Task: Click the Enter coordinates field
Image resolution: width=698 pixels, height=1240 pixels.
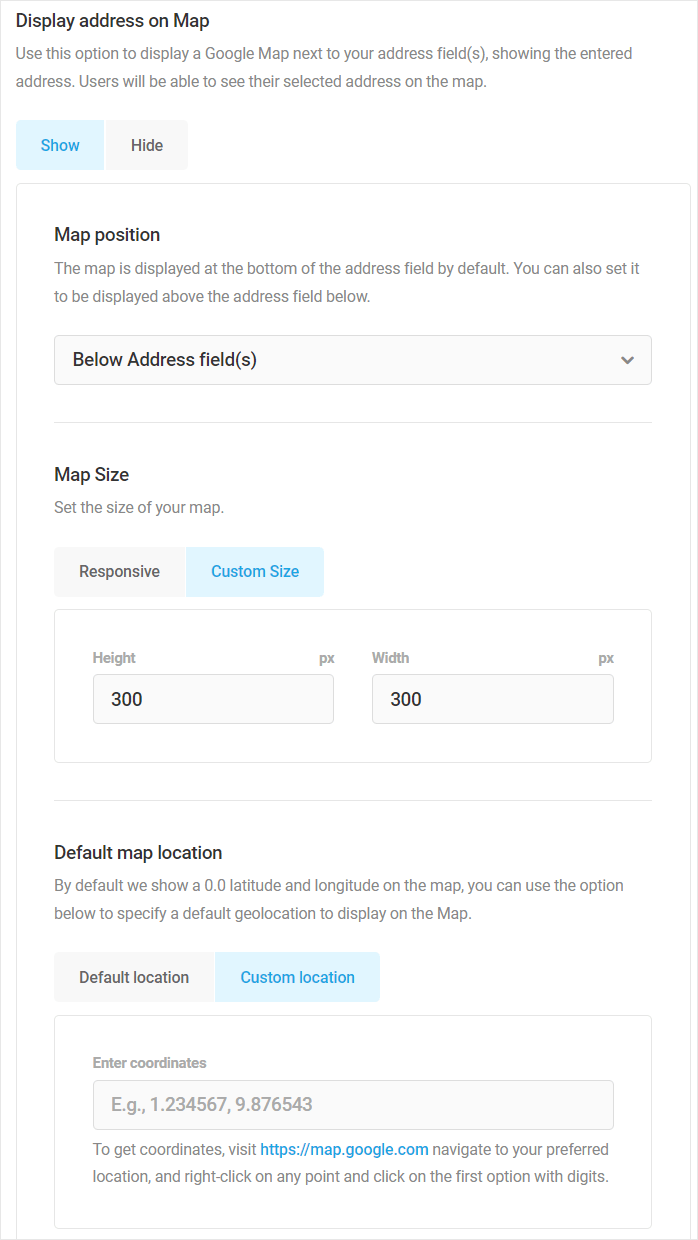Action: (x=353, y=1104)
